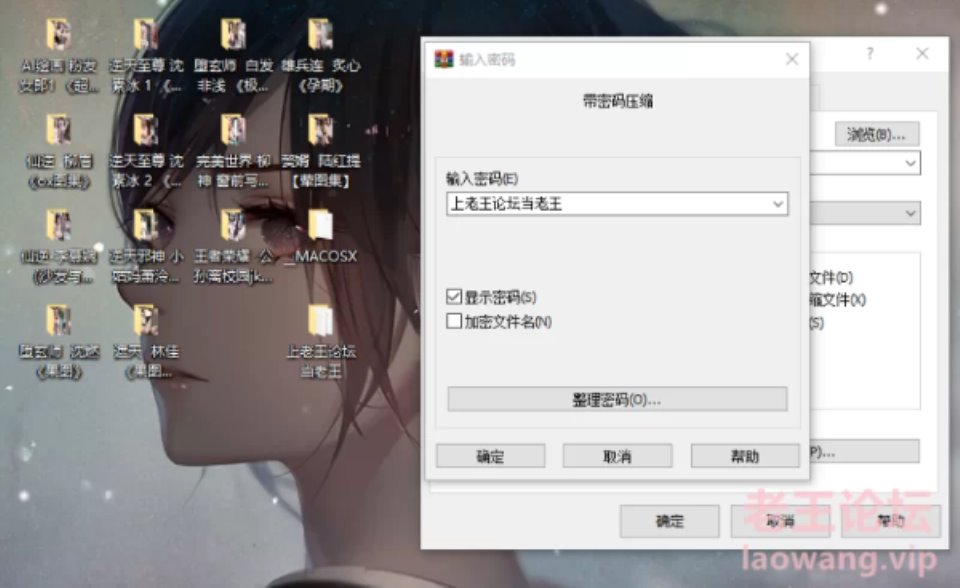Select the 王者荣耀 公孙离 folder icon

coord(233,247)
